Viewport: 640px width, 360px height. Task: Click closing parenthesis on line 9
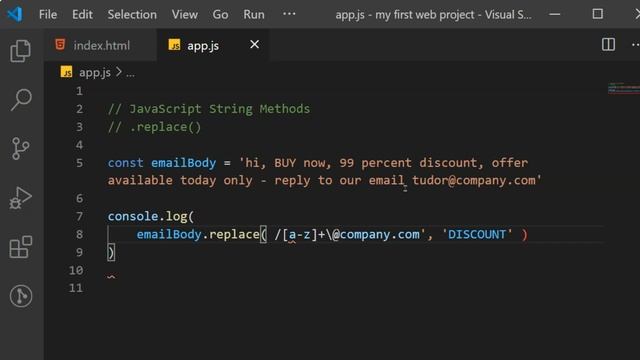[x=111, y=252]
